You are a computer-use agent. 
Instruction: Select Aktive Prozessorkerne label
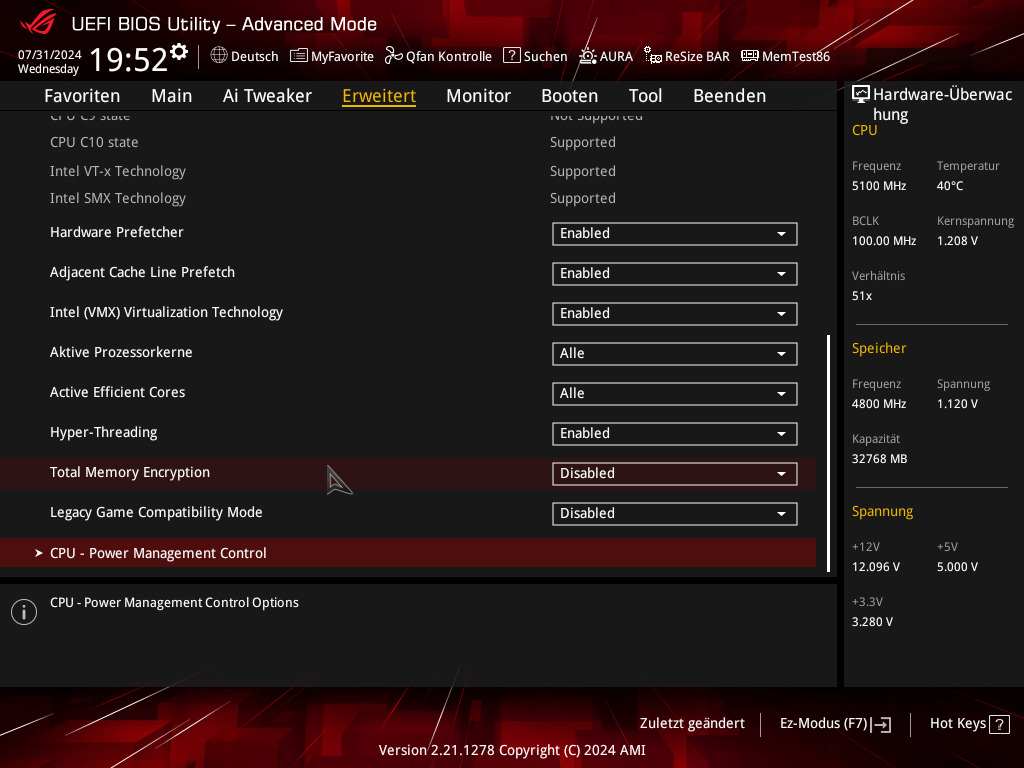click(x=121, y=352)
